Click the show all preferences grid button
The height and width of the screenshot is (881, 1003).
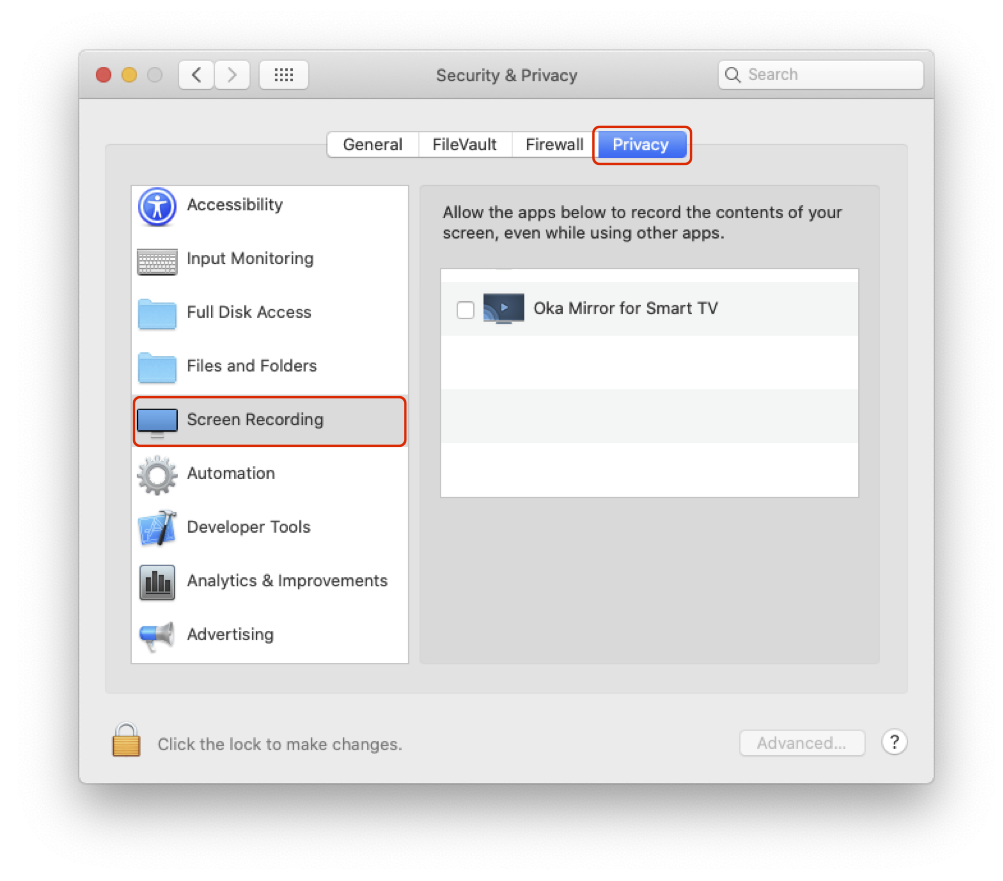pyautogui.click(x=283, y=74)
